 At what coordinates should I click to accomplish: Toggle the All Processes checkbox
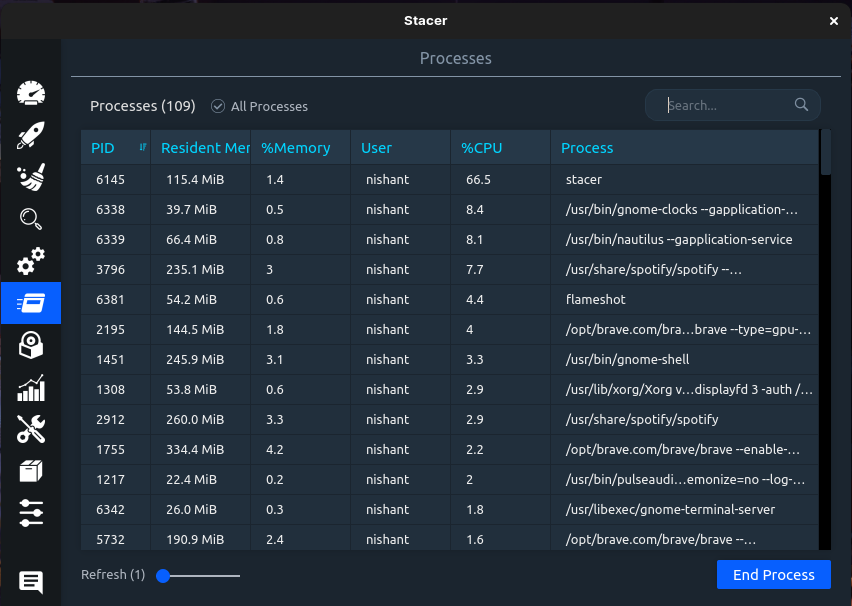tap(218, 106)
